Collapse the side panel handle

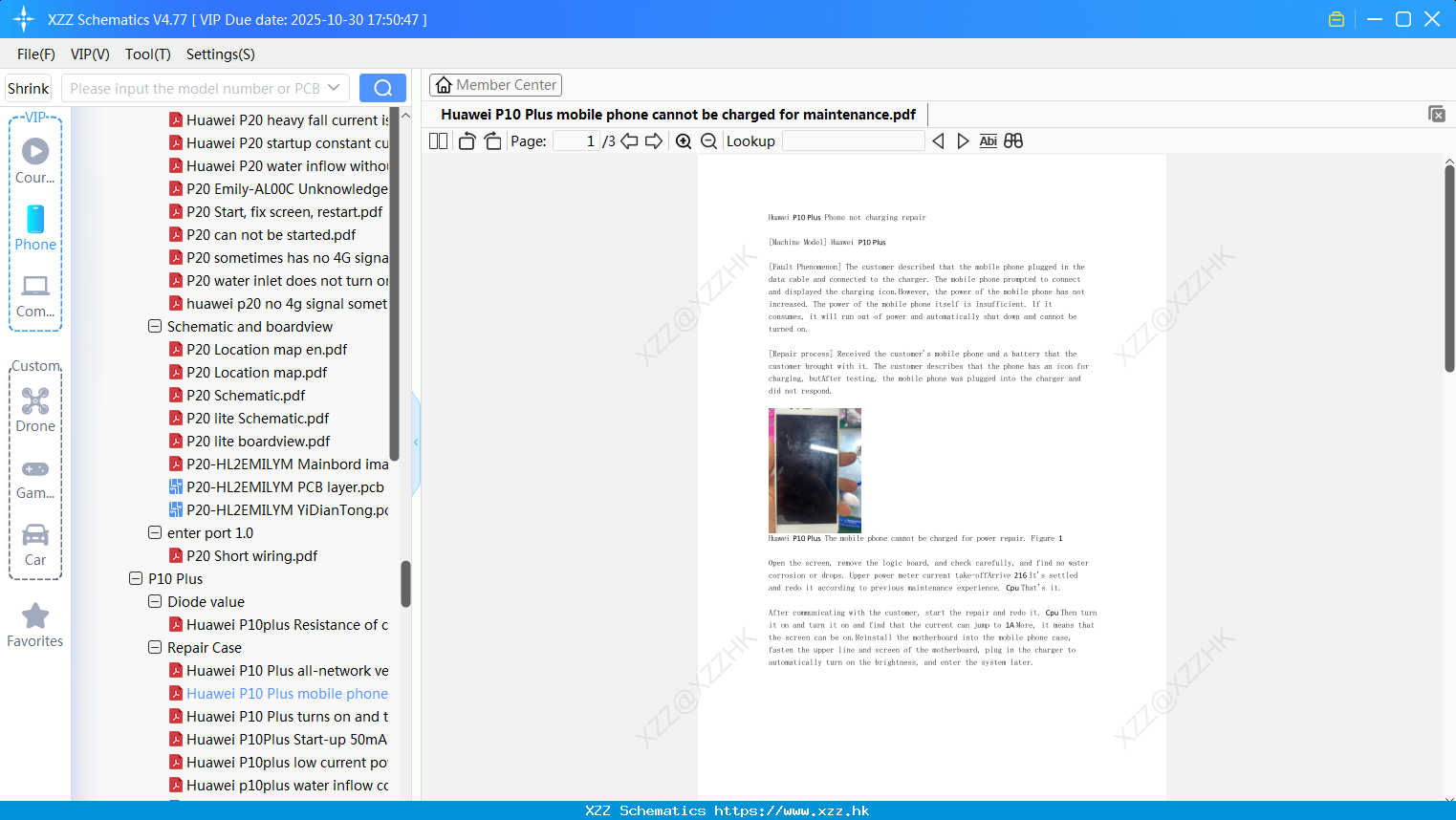416,442
